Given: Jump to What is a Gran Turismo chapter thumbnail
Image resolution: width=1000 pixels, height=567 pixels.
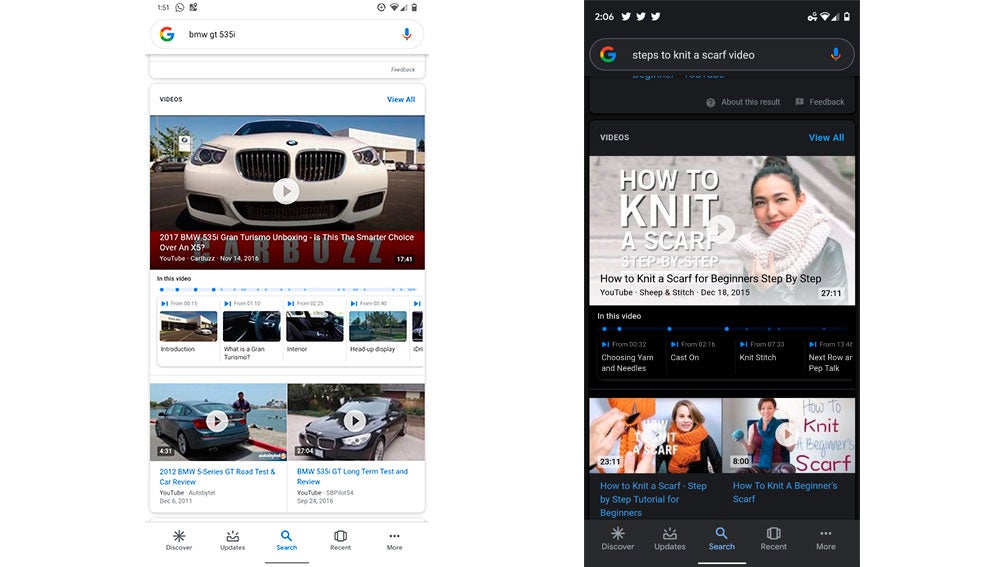Looking at the screenshot, I should (x=251, y=327).
